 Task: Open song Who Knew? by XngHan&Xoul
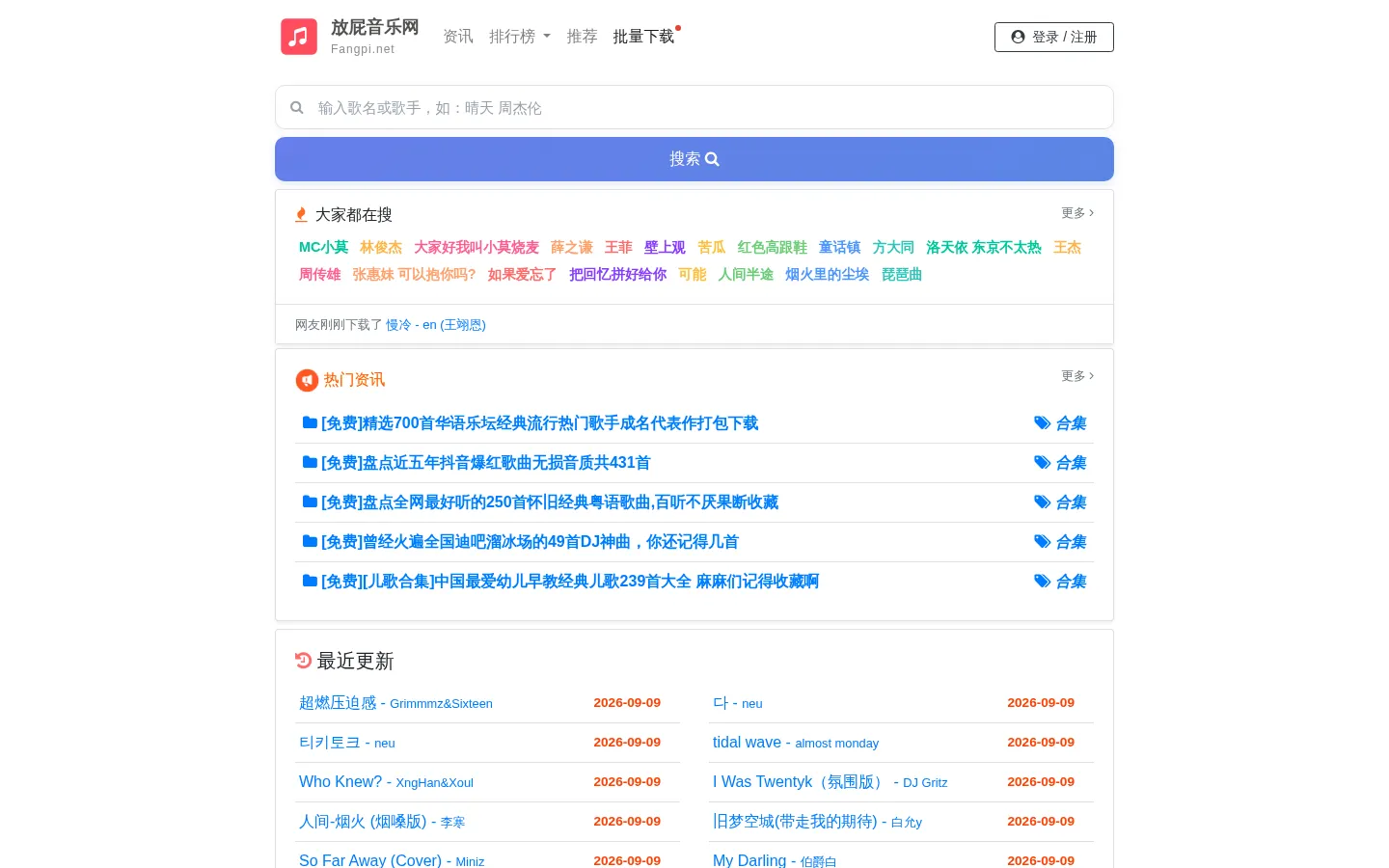coord(386,782)
